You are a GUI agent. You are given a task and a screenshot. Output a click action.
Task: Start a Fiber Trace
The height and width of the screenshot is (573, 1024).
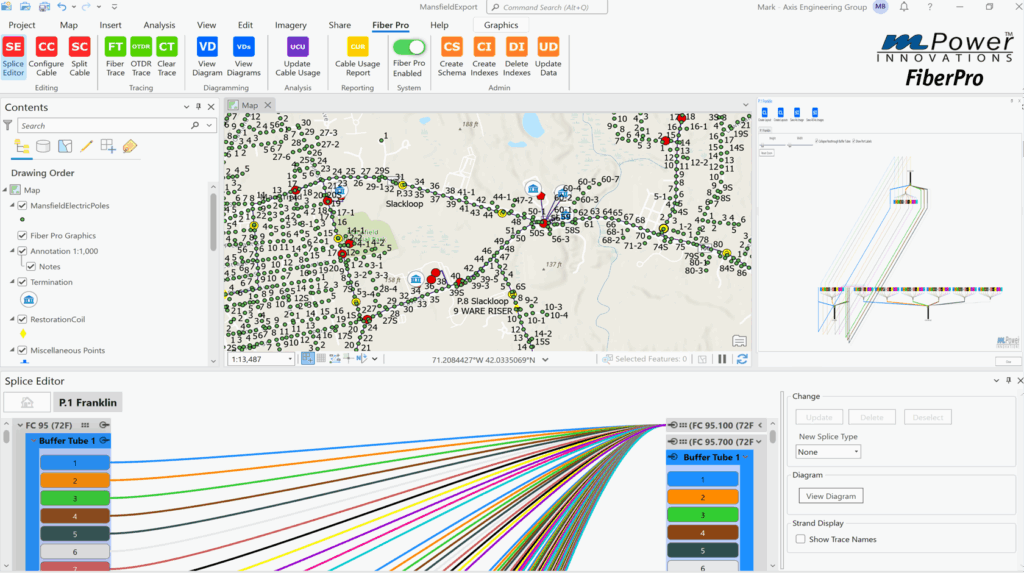(x=115, y=57)
